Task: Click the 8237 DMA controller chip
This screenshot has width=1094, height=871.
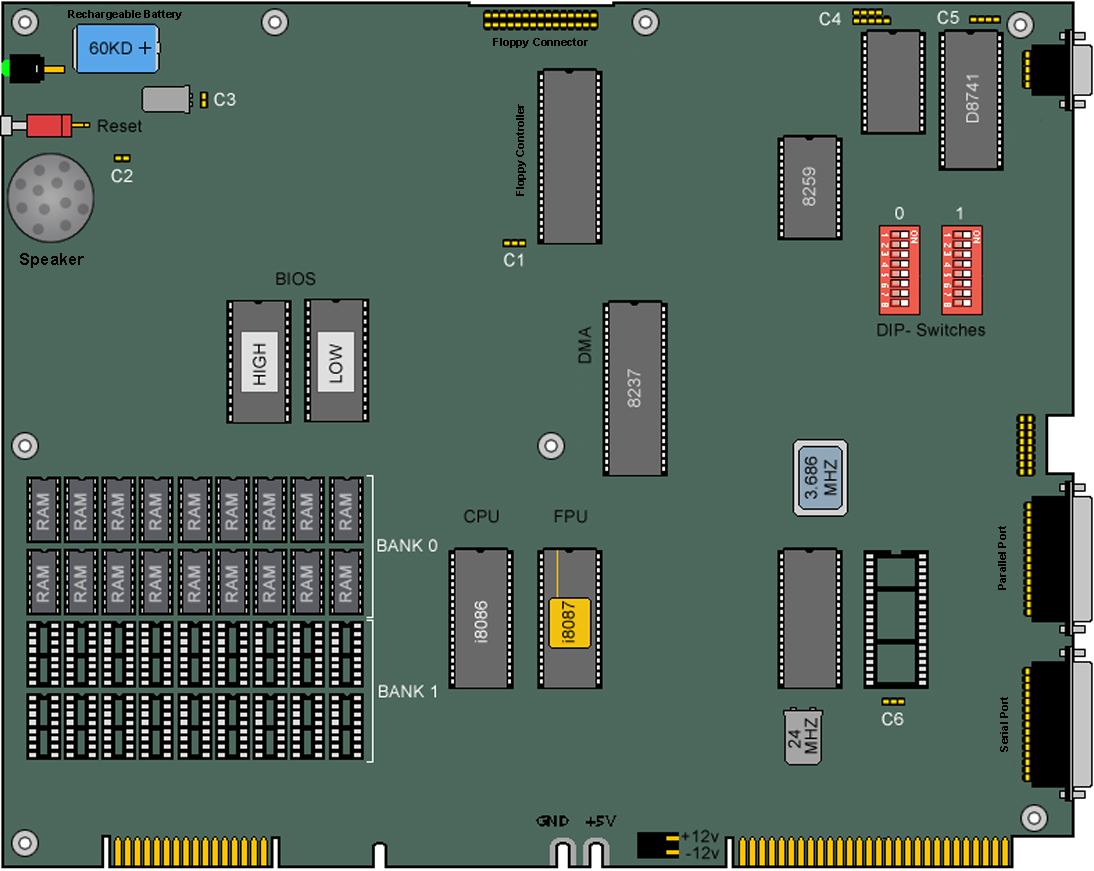Action: [x=633, y=387]
